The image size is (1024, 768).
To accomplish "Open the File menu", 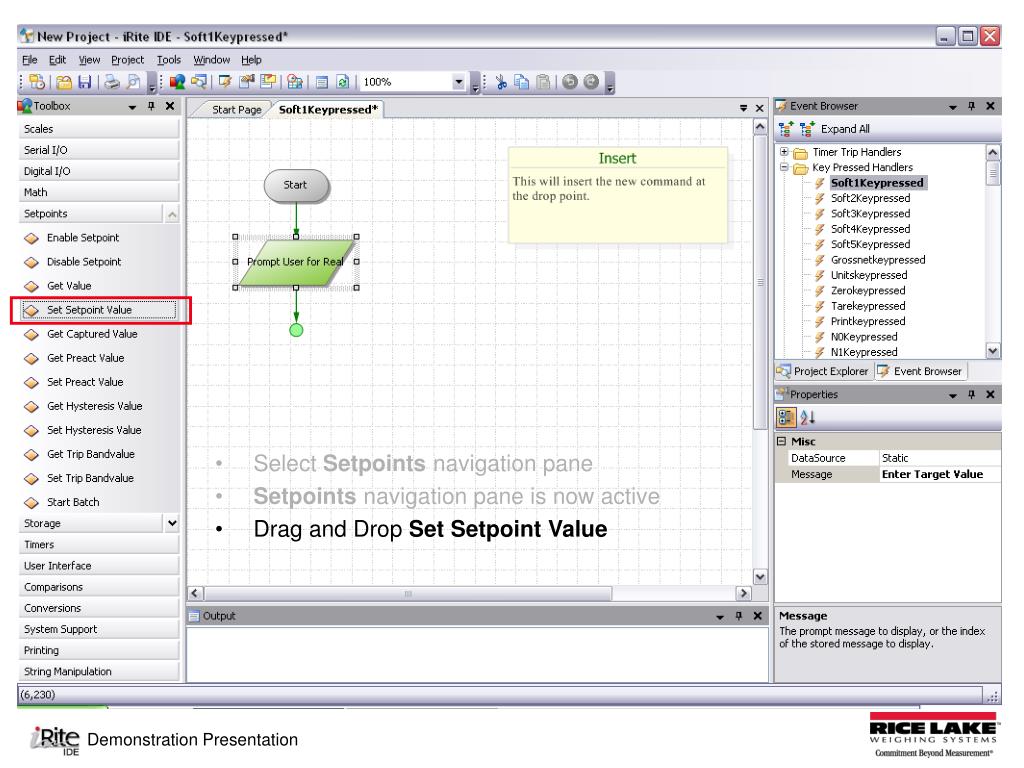I will coord(29,59).
